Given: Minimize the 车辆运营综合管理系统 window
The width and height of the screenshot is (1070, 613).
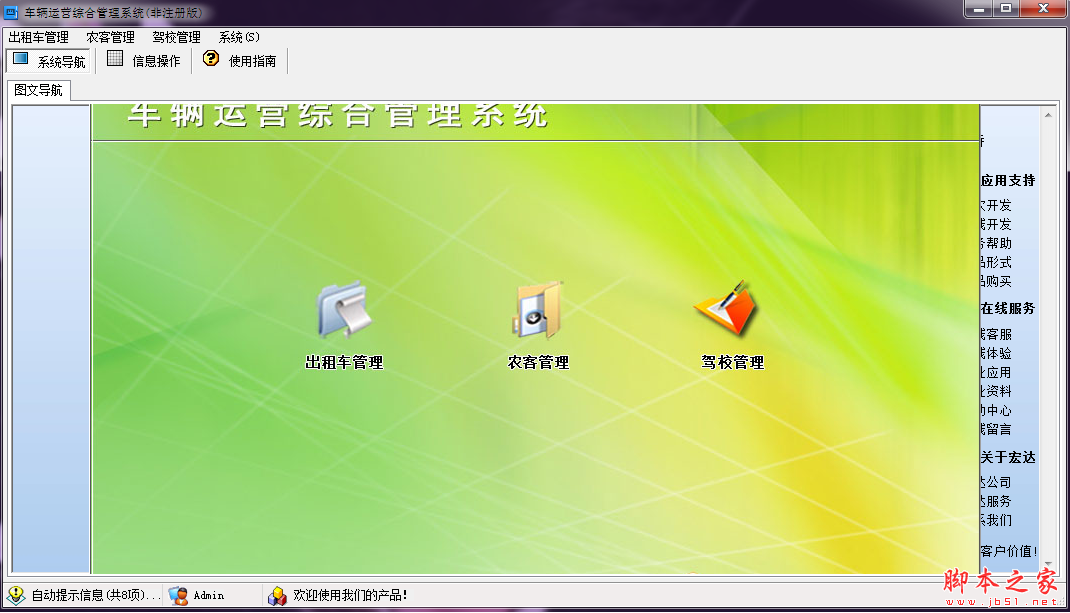Looking at the screenshot, I should click(x=979, y=9).
